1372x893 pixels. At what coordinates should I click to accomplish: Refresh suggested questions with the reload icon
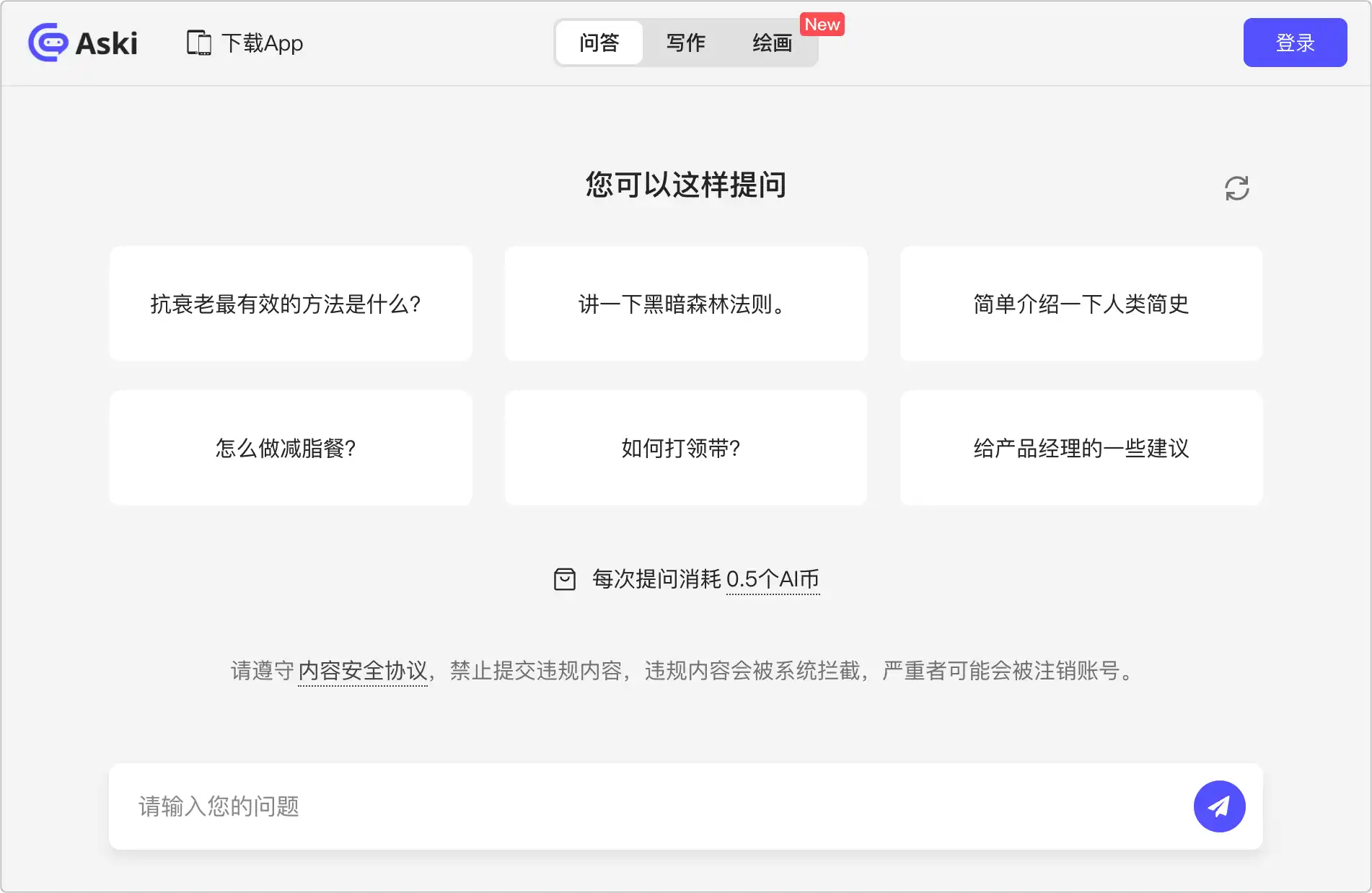(x=1236, y=188)
